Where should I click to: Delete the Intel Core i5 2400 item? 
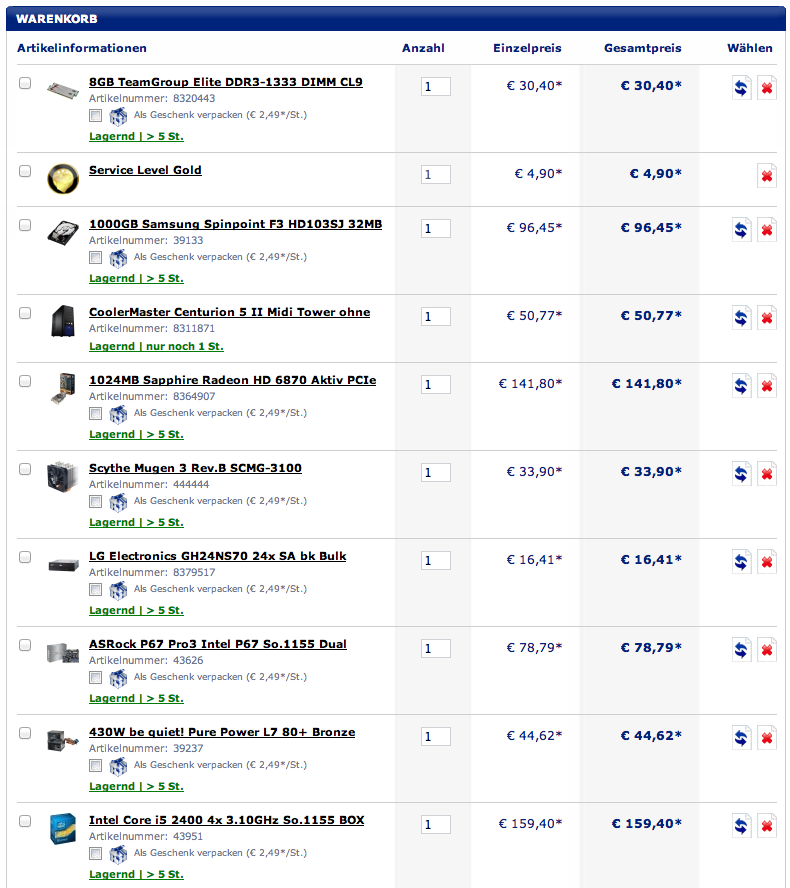(x=766, y=826)
